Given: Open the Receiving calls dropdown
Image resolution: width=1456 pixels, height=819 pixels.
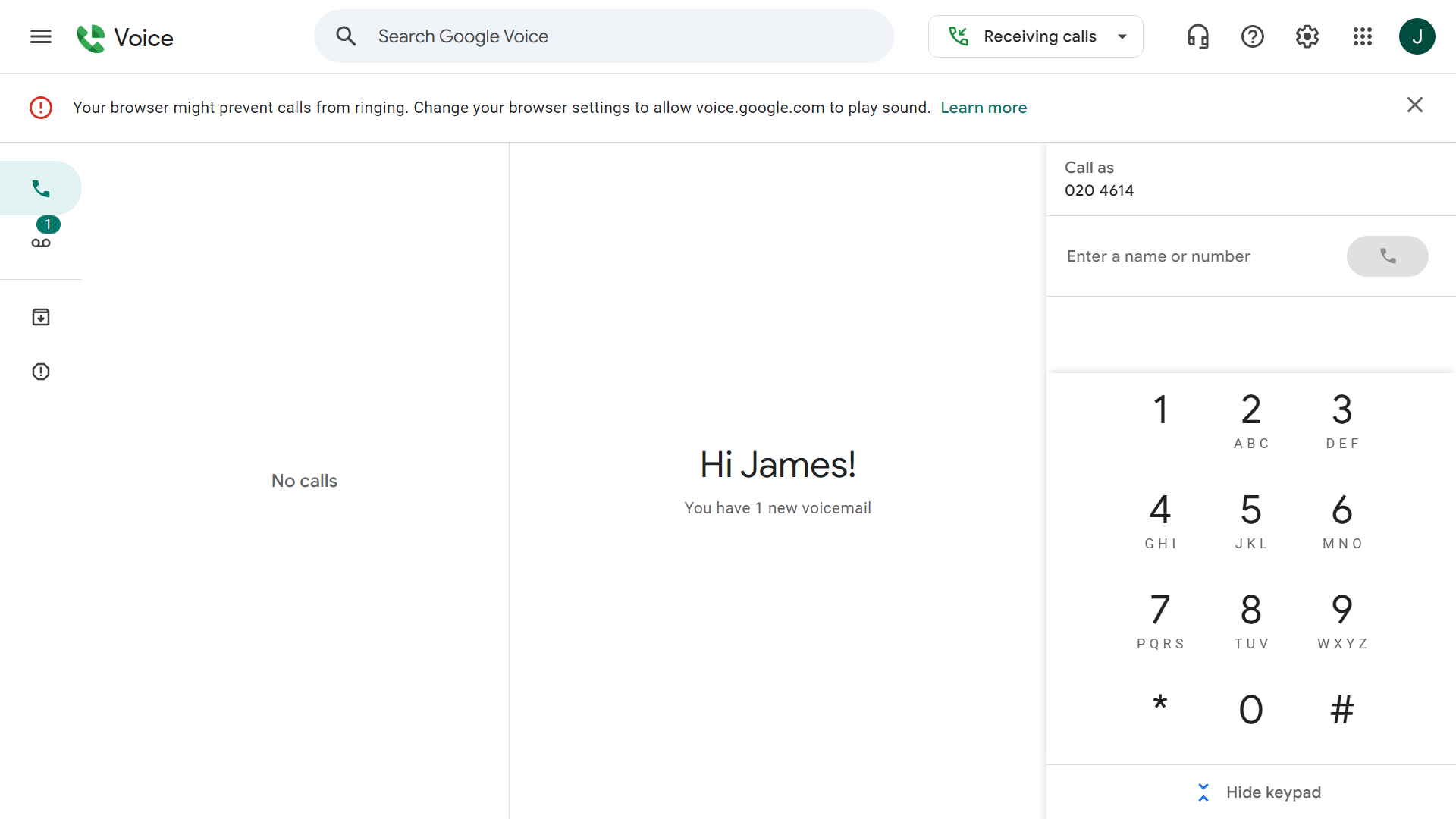Looking at the screenshot, I should click(1035, 36).
